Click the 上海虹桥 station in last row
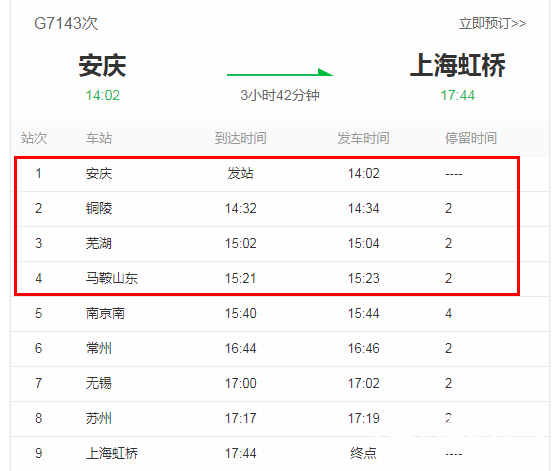 [112, 453]
